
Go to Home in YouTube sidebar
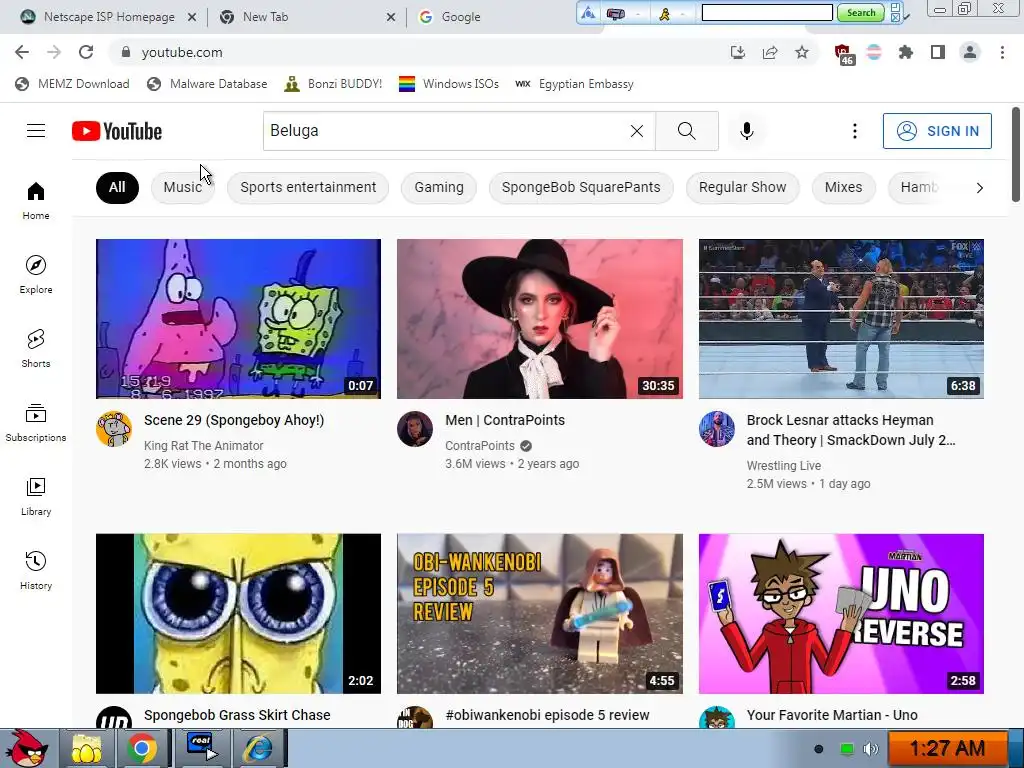tap(36, 200)
